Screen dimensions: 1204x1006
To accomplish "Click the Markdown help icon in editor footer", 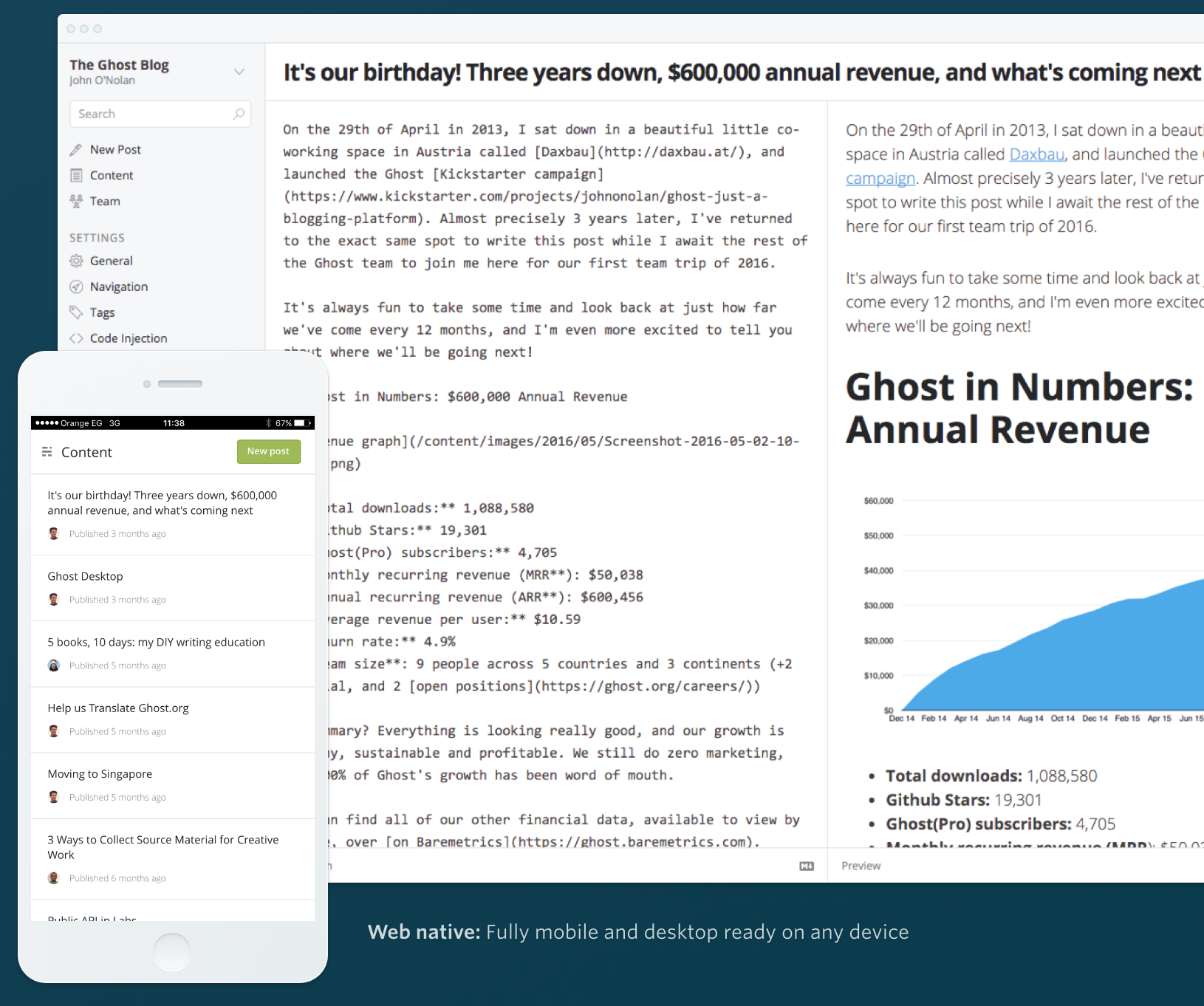I will click(x=807, y=866).
